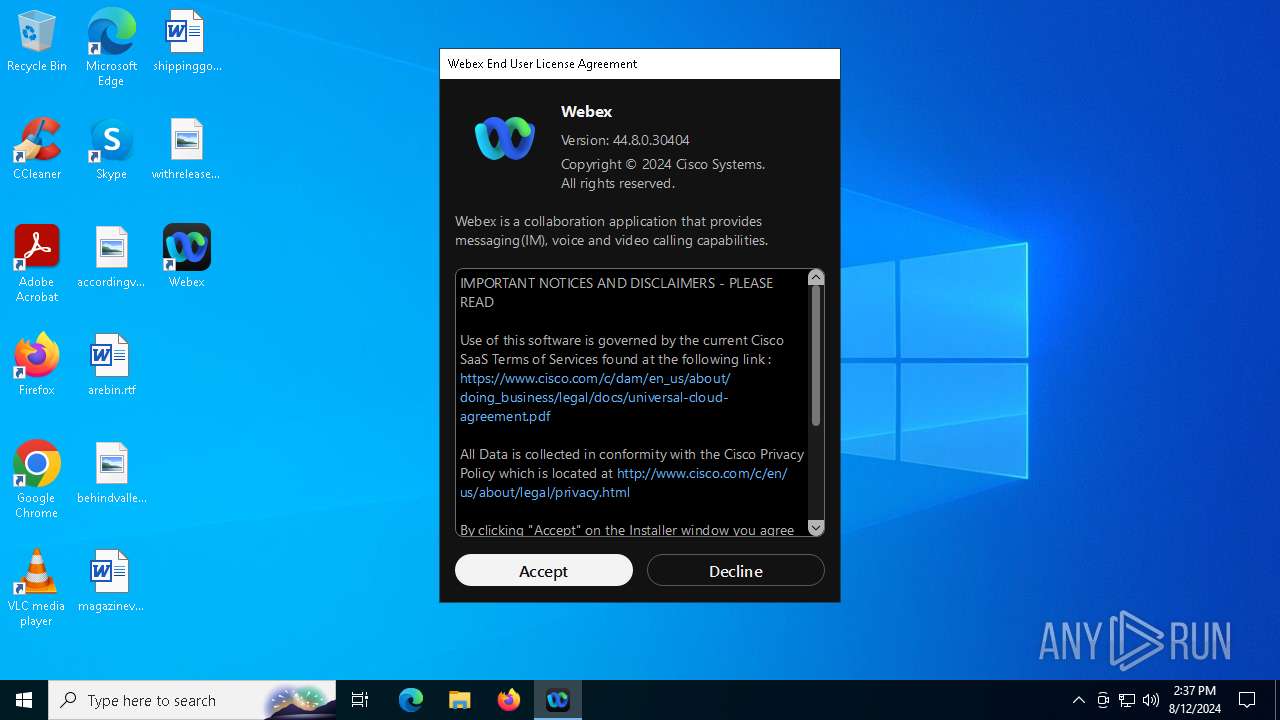Open the network status tray icon
The image size is (1280, 720).
pyautogui.click(x=1127, y=700)
